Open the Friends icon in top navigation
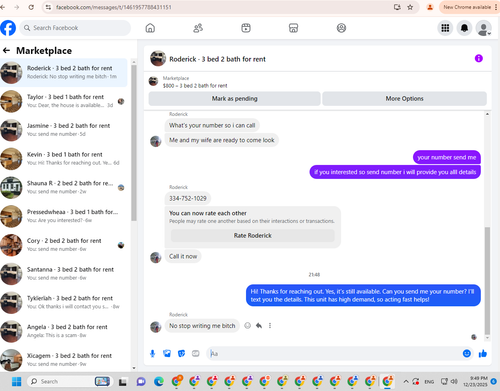 (x=198, y=28)
